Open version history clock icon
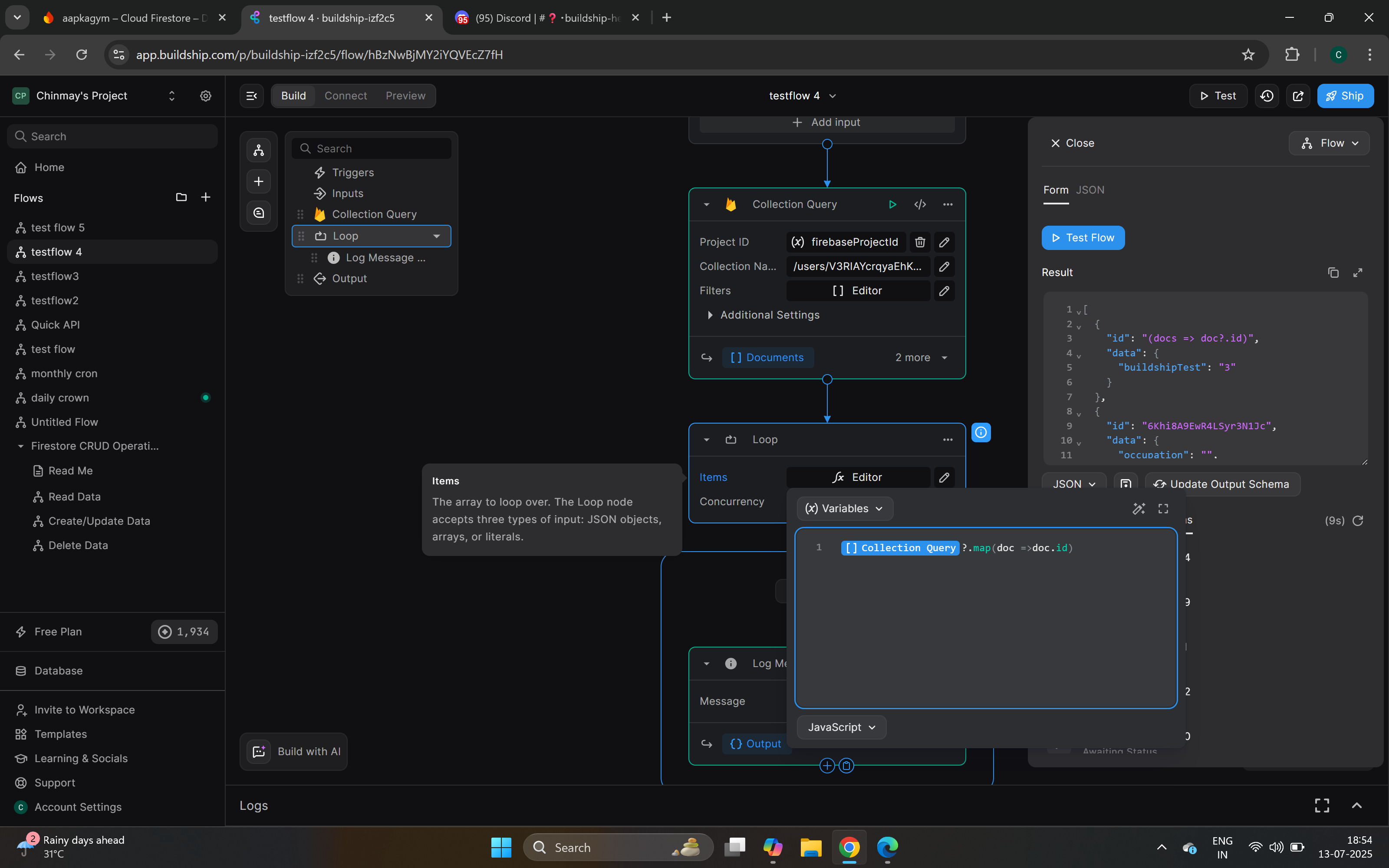The height and width of the screenshot is (868, 1389). [1267, 96]
